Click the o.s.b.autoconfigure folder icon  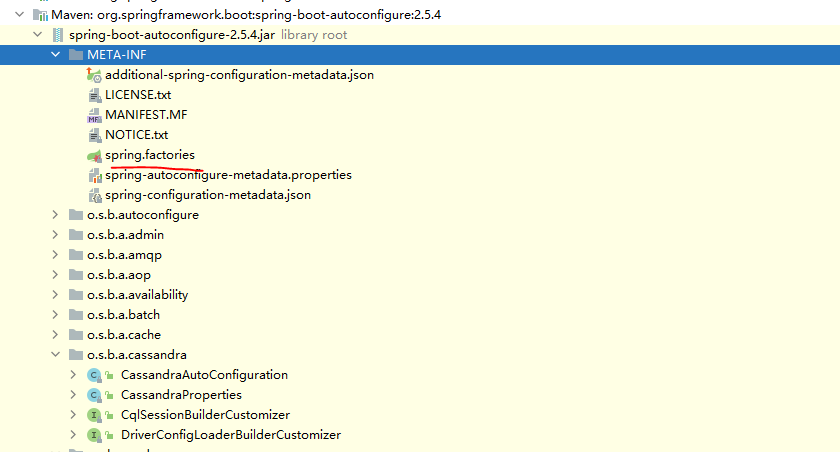[x=76, y=215]
